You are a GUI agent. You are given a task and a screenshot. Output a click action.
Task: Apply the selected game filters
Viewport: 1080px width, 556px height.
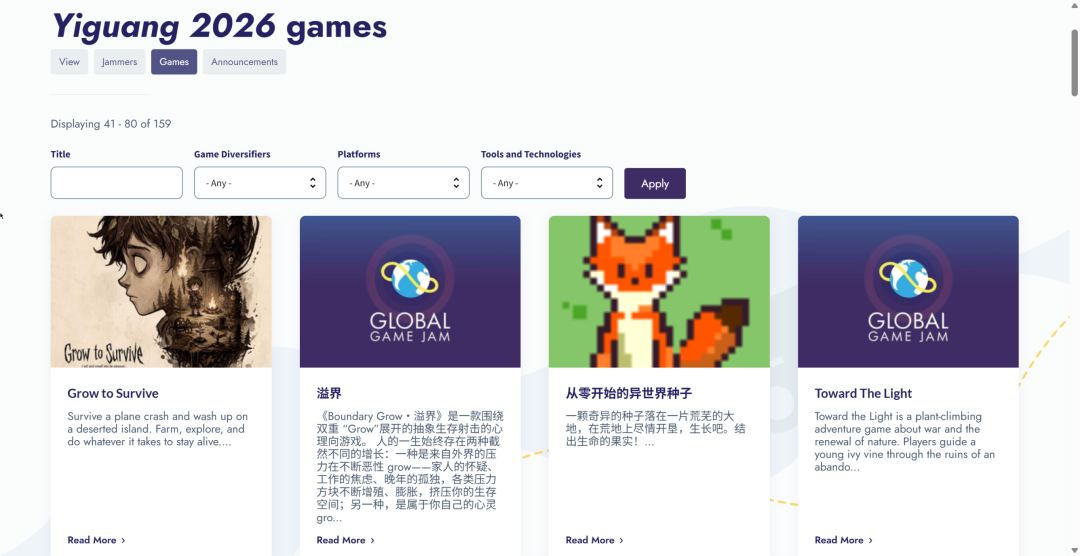[655, 183]
